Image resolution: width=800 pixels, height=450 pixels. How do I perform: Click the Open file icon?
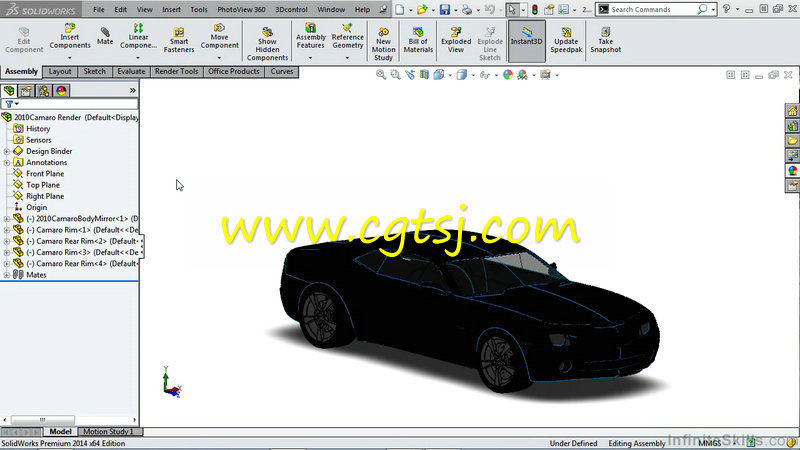pos(421,9)
